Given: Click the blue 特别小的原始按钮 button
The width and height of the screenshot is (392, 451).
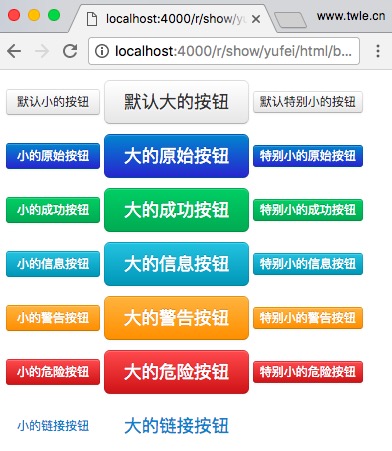Looking at the screenshot, I should (308, 156).
